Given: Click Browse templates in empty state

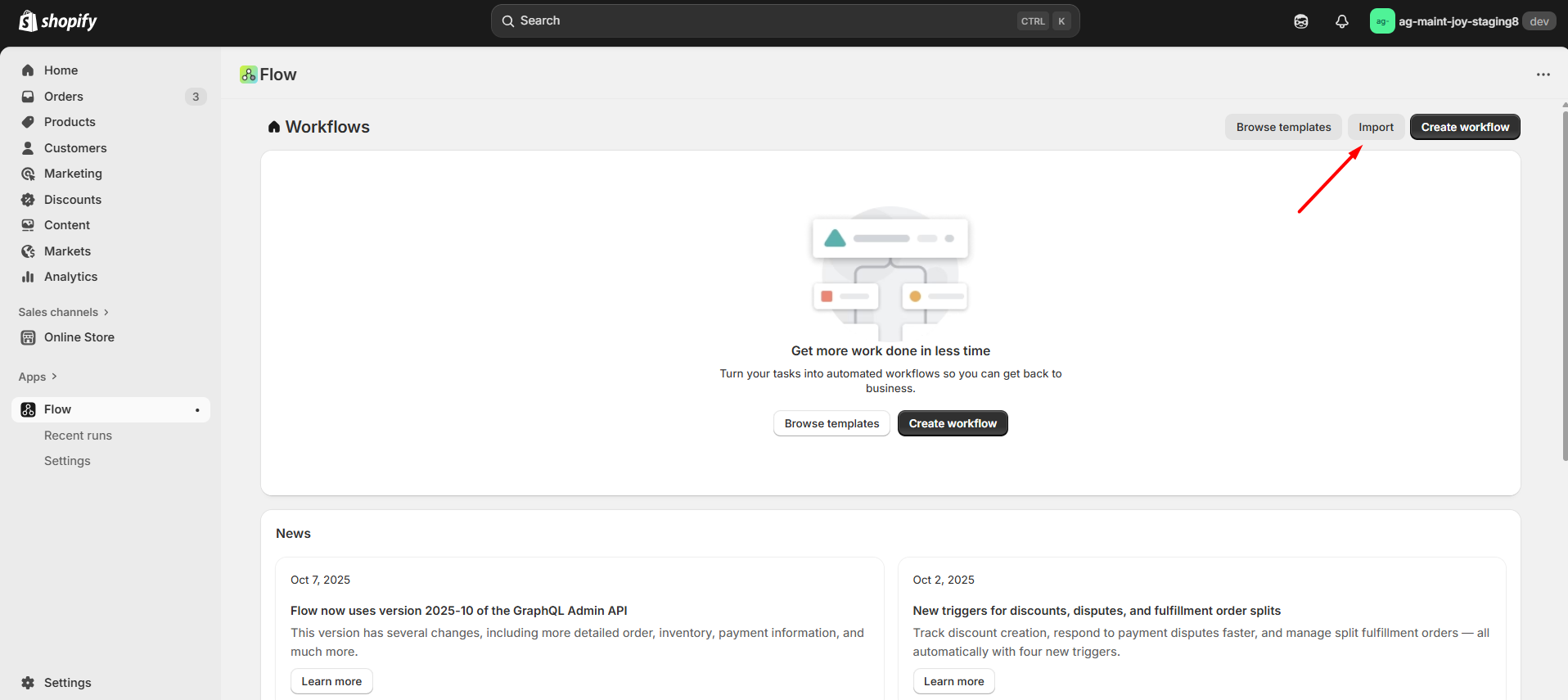Looking at the screenshot, I should pyautogui.click(x=831, y=423).
